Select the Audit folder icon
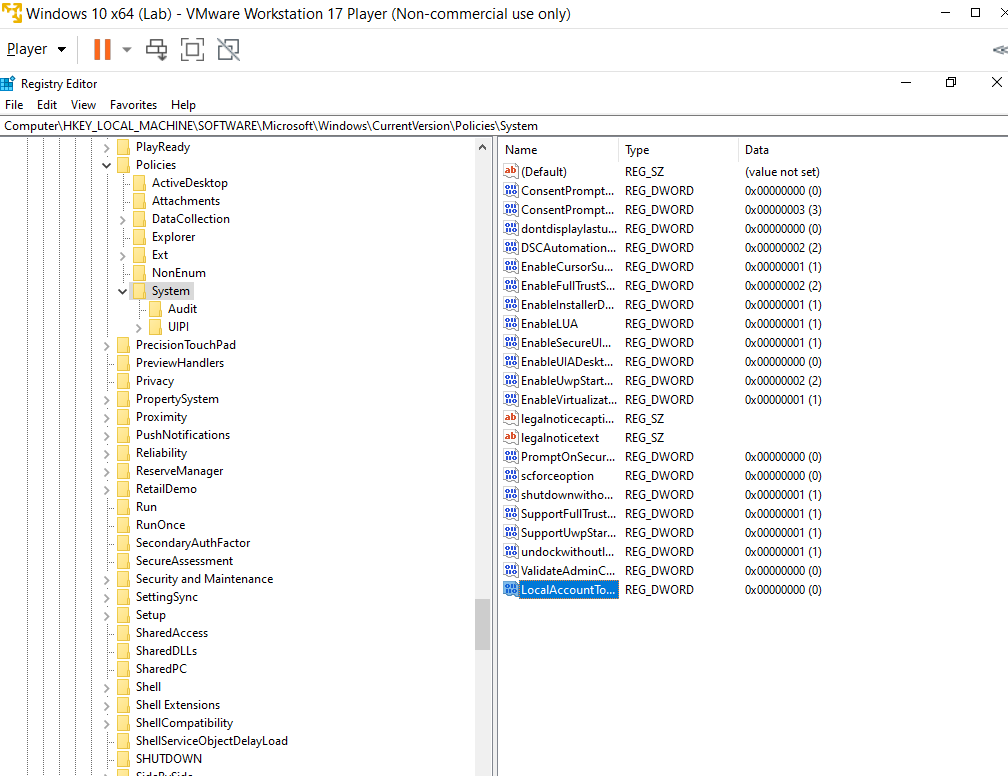The image size is (1008, 776). point(156,309)
